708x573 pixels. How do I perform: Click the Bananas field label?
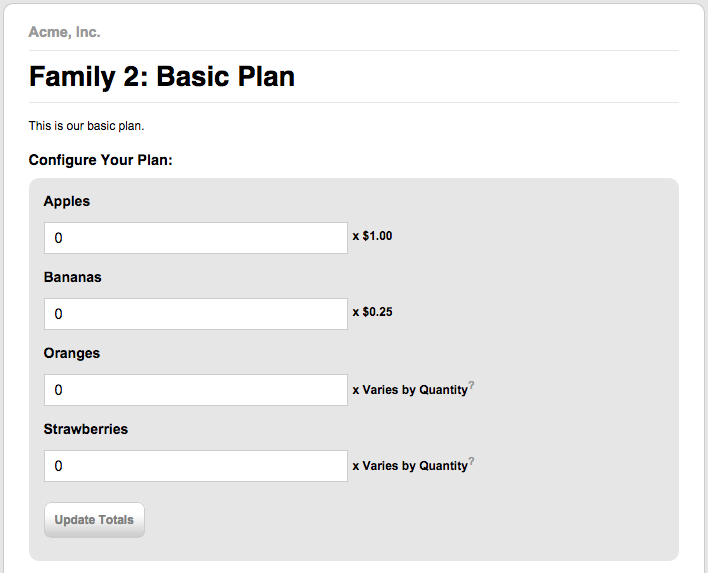pos(73,277)
